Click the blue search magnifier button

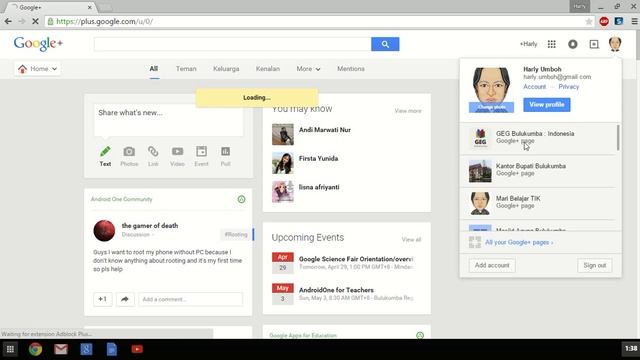[x=385, y=44]
